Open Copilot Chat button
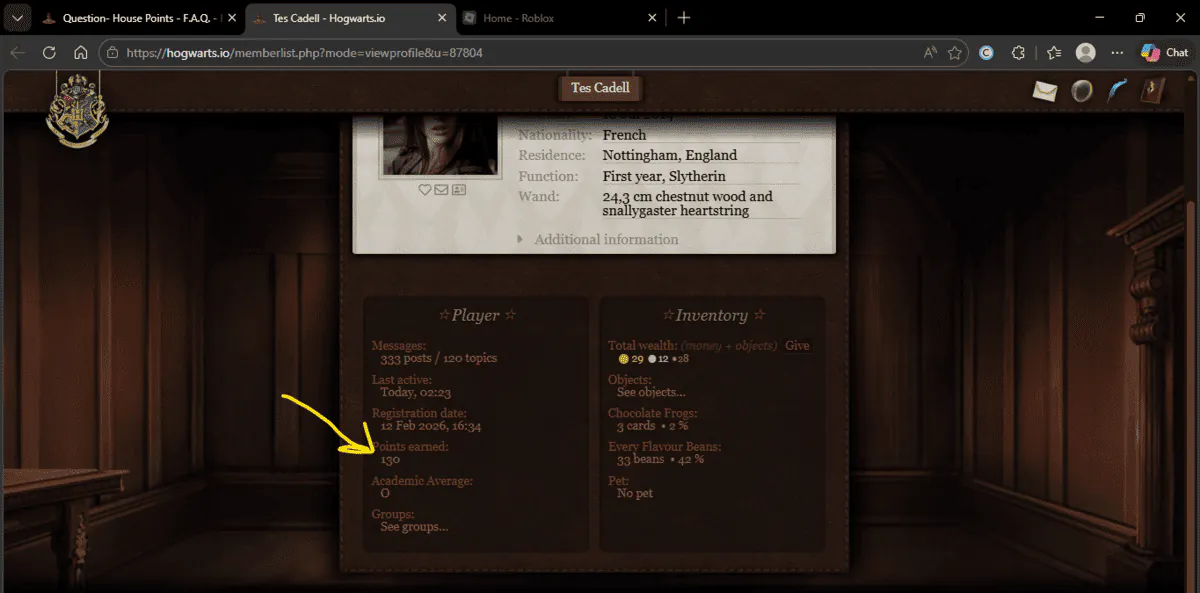1200x593 pixels. pyautogui.click(x=1164, y=53)
